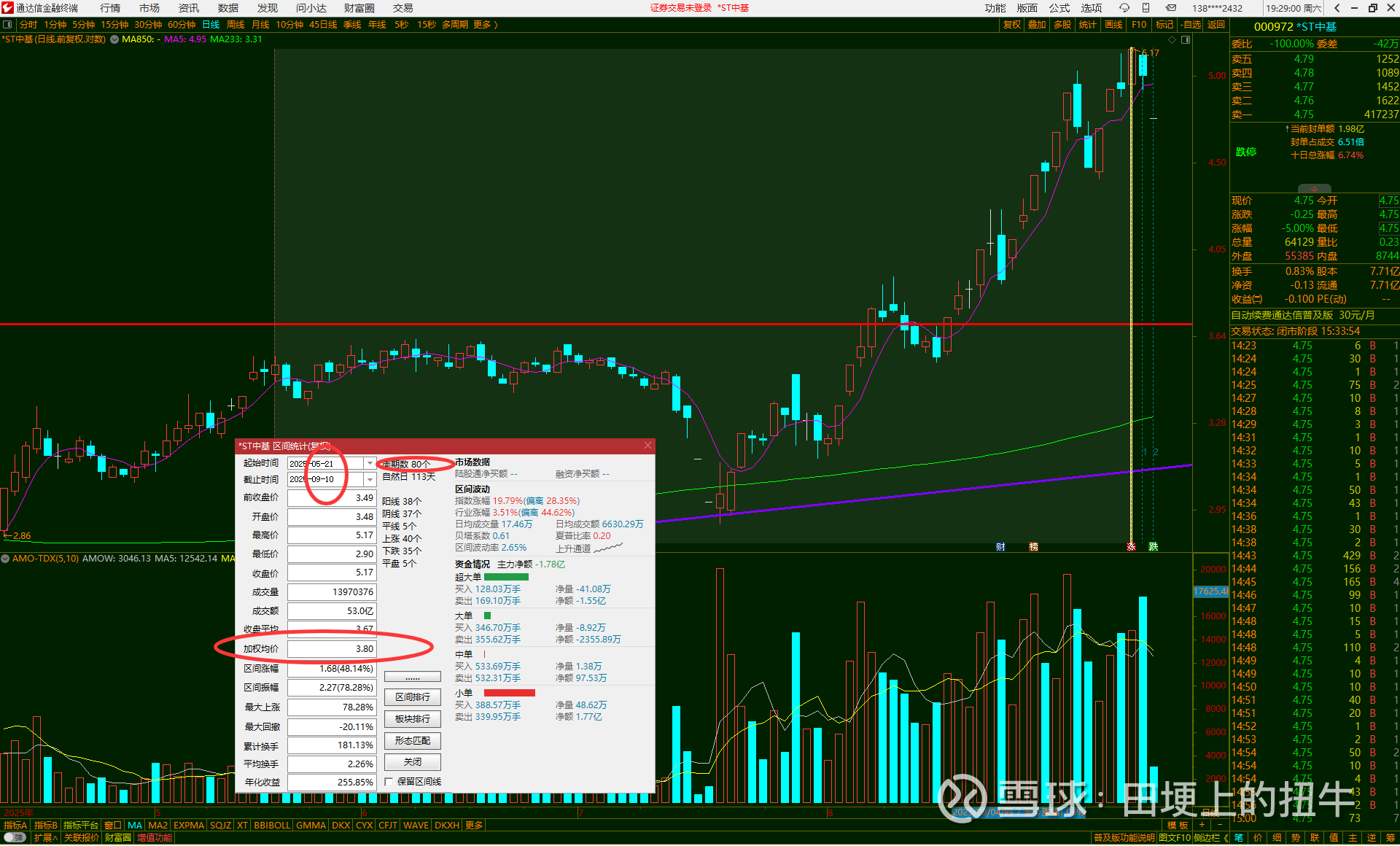Click the 区间排行 button
This screenshot has height=846, width=1400.
(413, 697)
